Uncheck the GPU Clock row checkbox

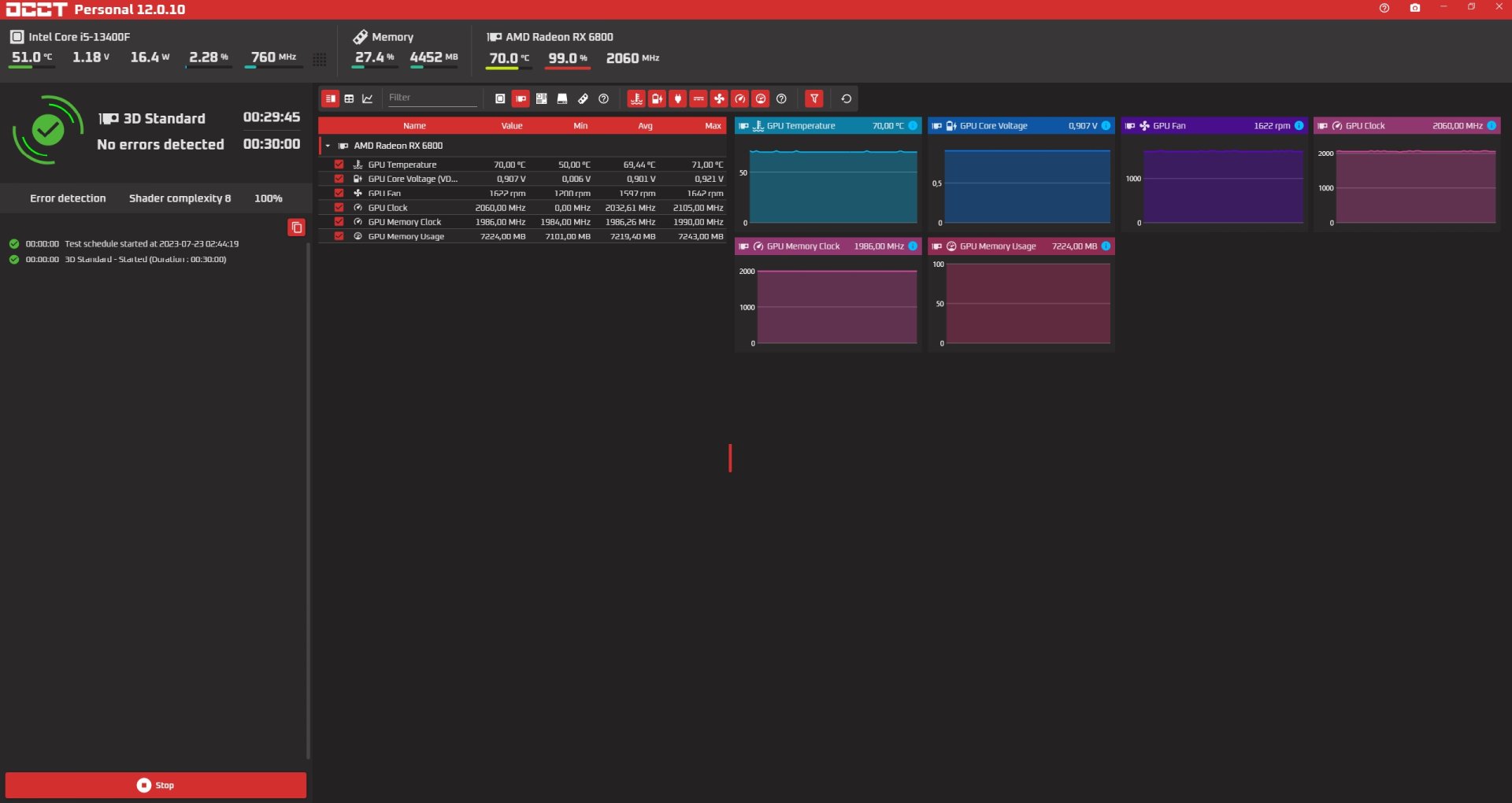(x=339, y=208)
